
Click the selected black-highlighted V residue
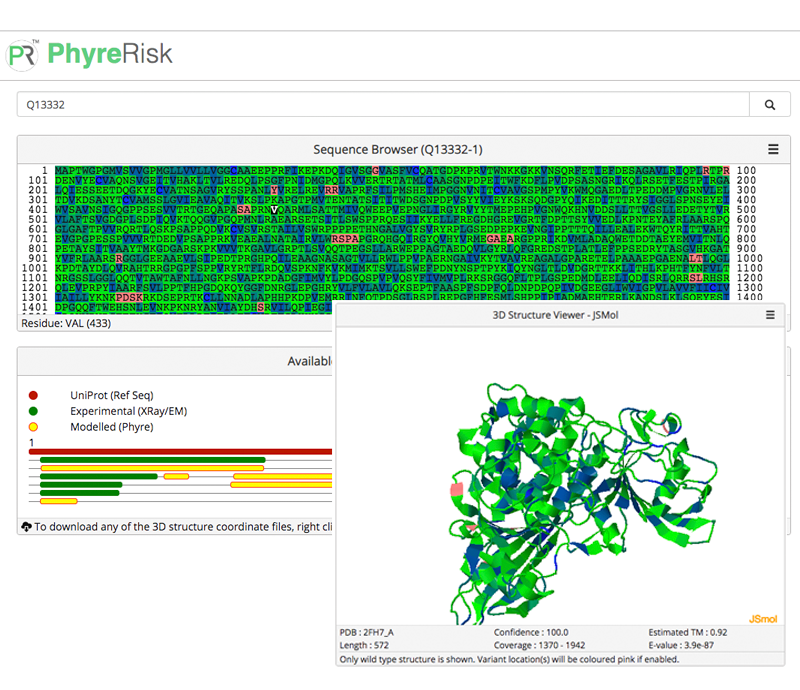pos(275,210)
